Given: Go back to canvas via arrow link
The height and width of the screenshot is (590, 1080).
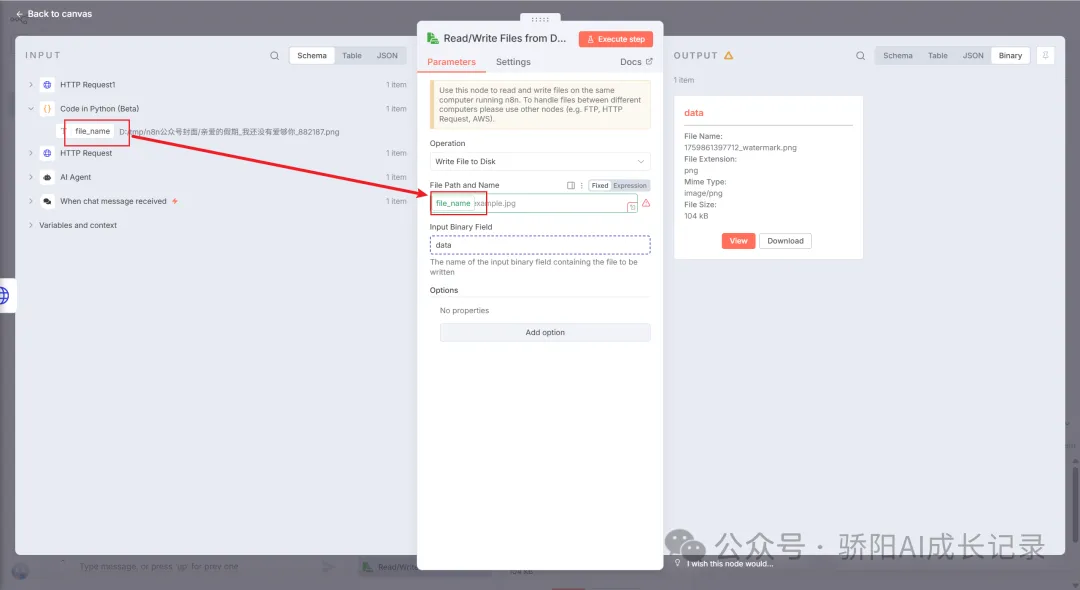Looking at the screenshot, I should pyautogui.click(x=54, y=14).
